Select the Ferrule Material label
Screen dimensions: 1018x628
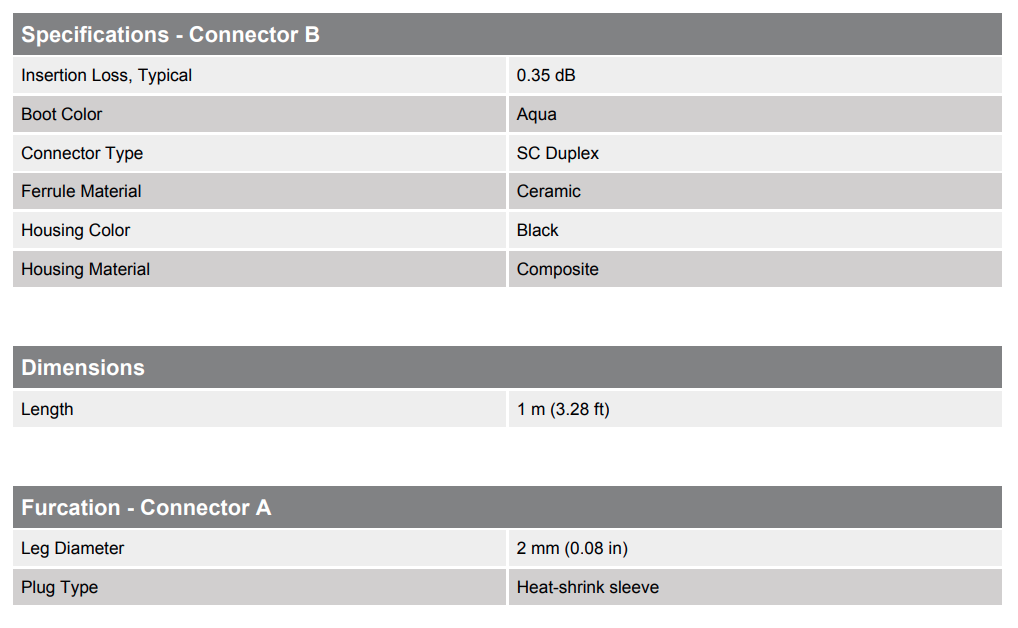pos(81,192)
